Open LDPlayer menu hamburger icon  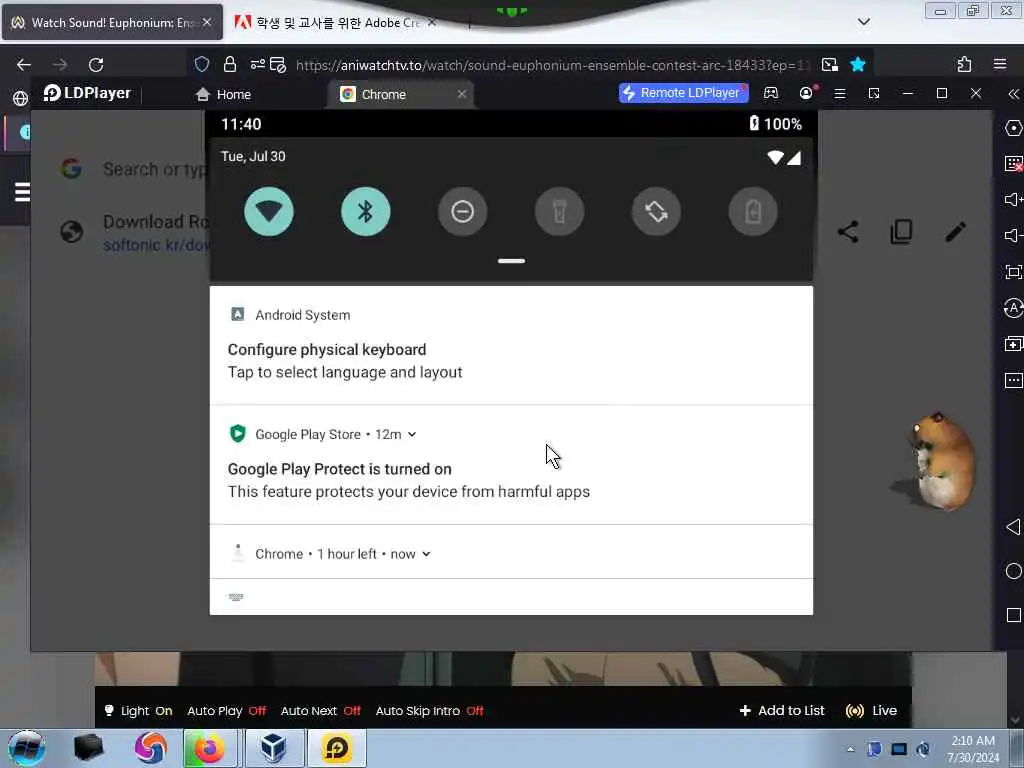(840, 93)
